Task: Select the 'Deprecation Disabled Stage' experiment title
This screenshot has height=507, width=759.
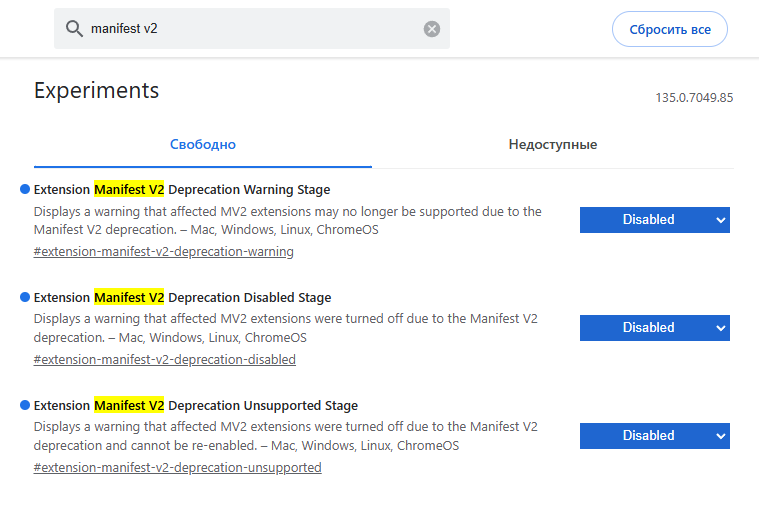Action: 182,297
